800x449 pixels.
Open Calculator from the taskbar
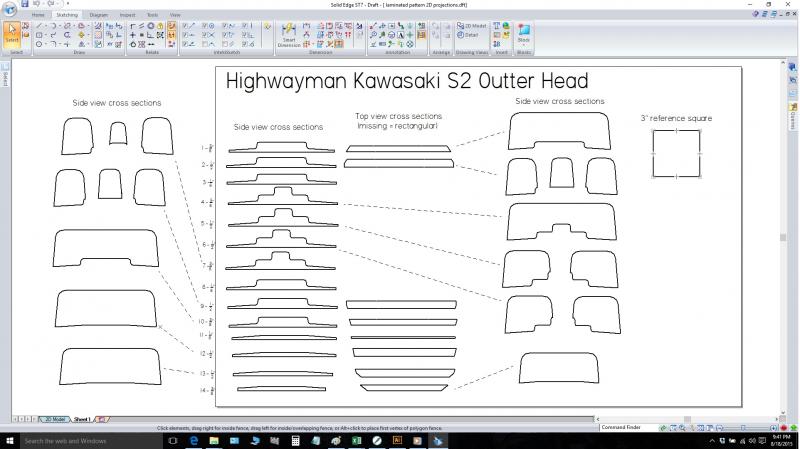pyautogui.click(x=295, y=441)
